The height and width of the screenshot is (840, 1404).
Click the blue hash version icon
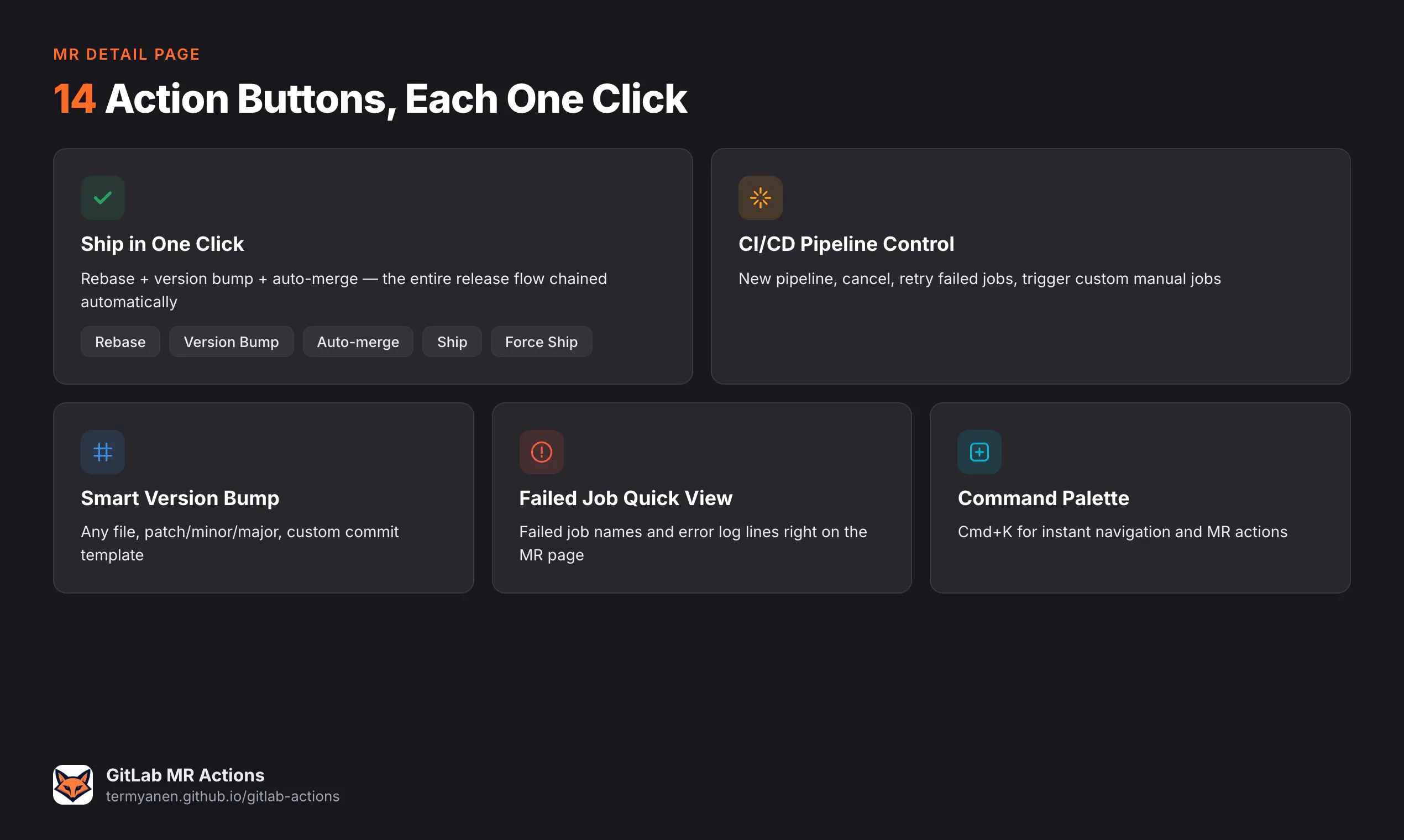(102, 452)
